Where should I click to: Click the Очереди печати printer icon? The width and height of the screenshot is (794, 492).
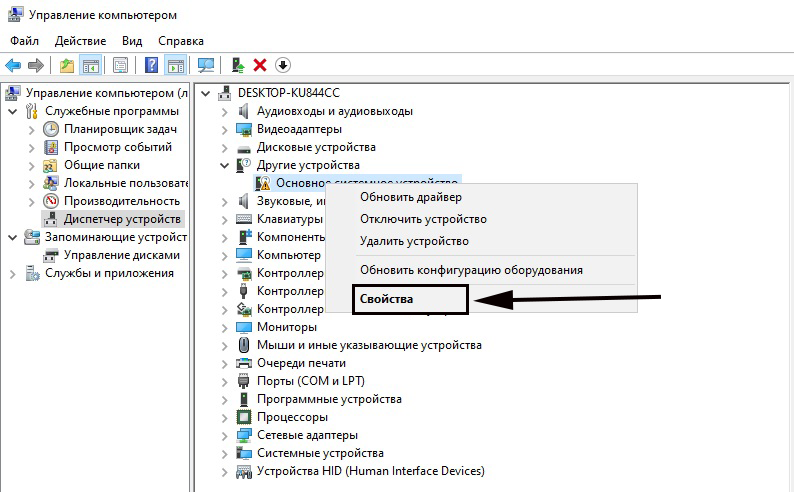click(244, 363)
